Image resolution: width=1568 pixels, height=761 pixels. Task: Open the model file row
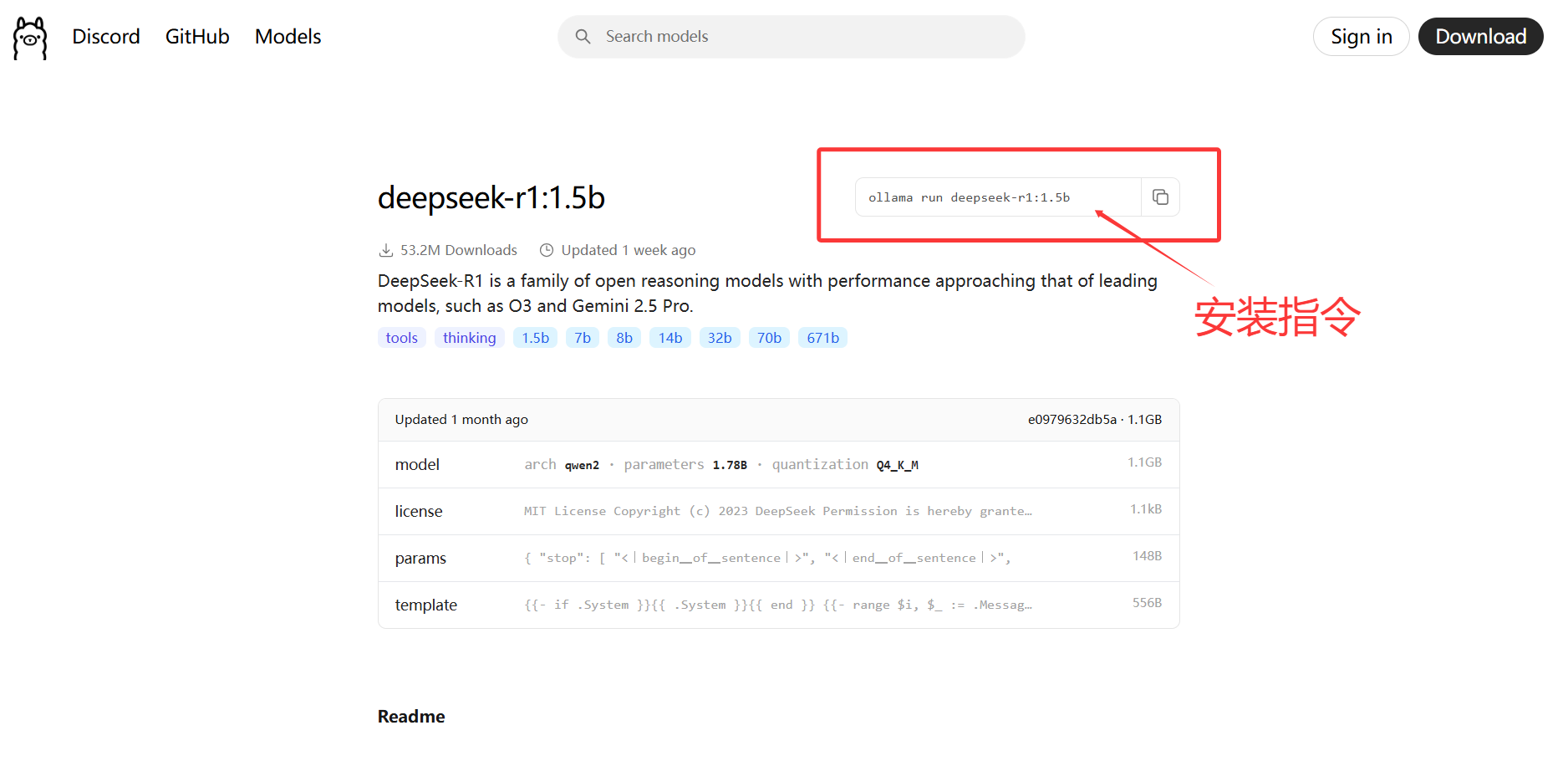tap(777, 465)
